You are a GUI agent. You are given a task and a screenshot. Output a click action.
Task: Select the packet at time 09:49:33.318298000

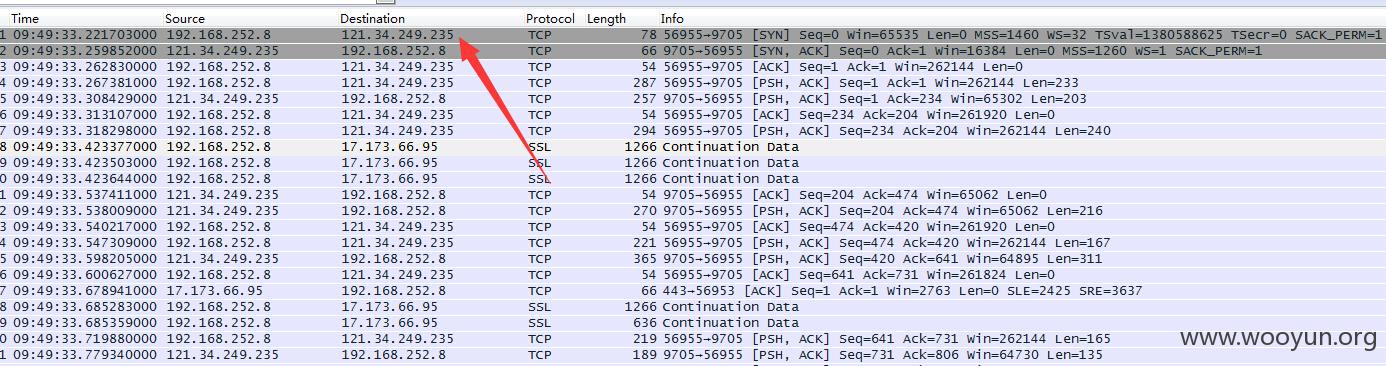[x=693, y=130]
